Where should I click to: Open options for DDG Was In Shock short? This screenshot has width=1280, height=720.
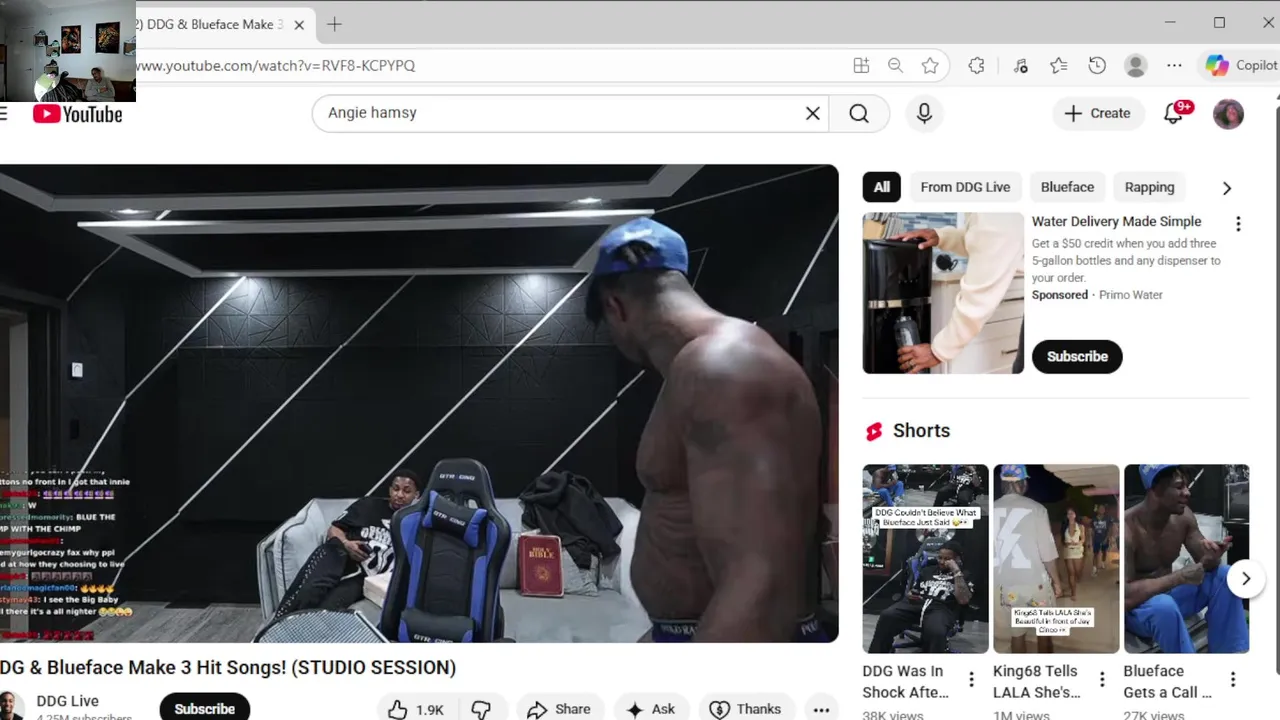tap(971, 680)
